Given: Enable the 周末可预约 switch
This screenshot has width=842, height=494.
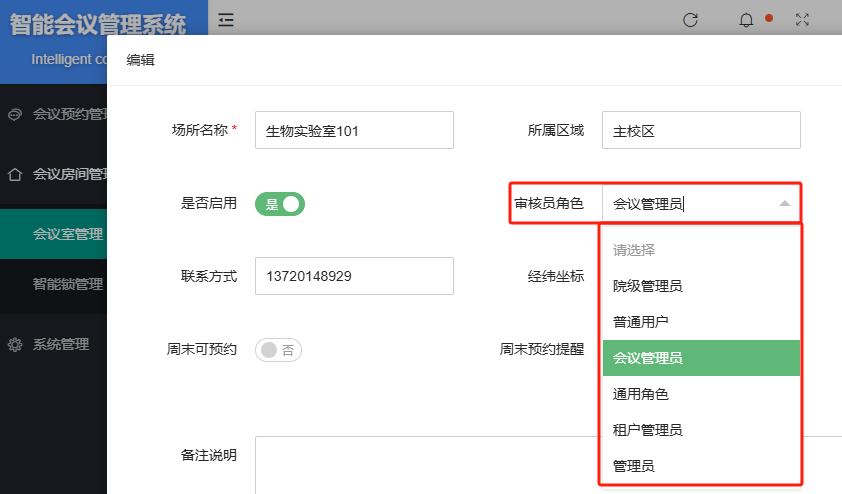Looking at the screenshot, I should (x=279, y=350).
